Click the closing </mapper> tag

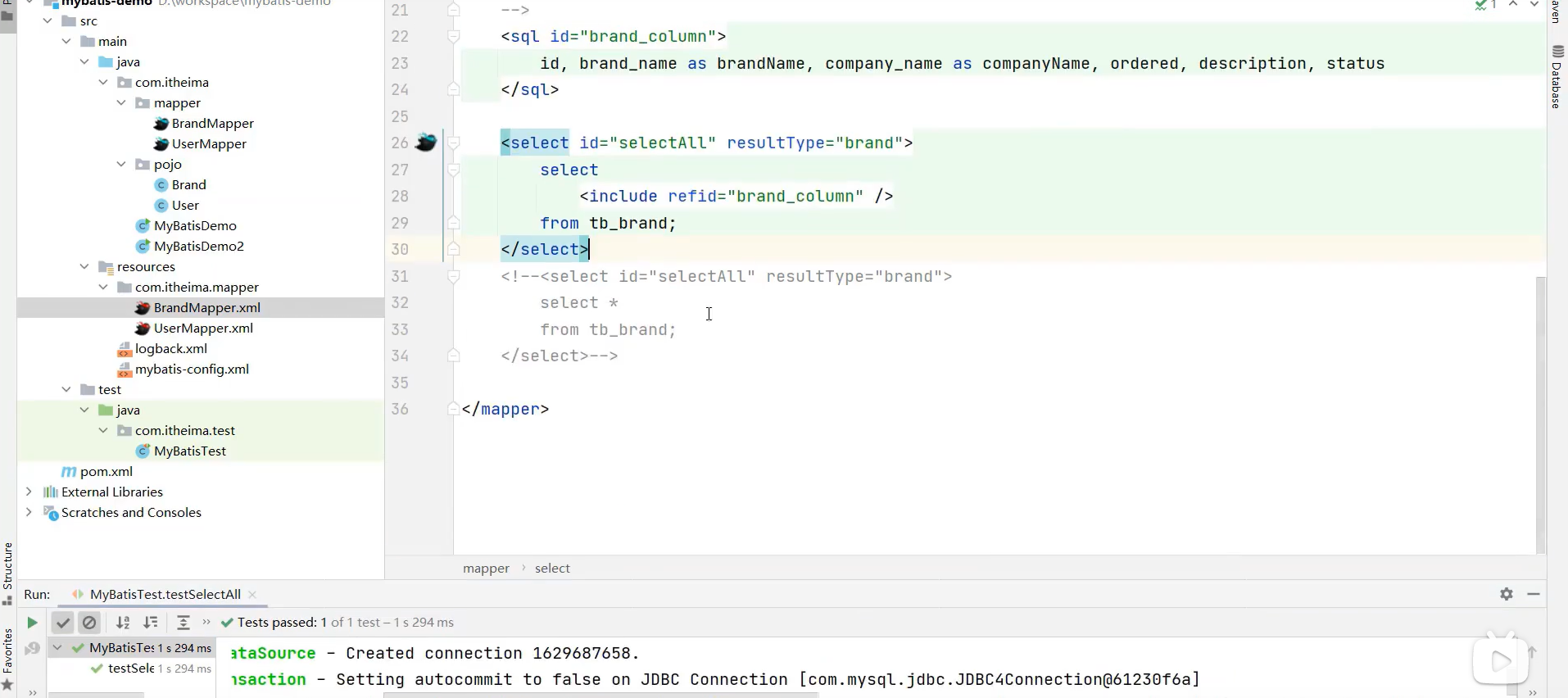(x=505, y=409)
